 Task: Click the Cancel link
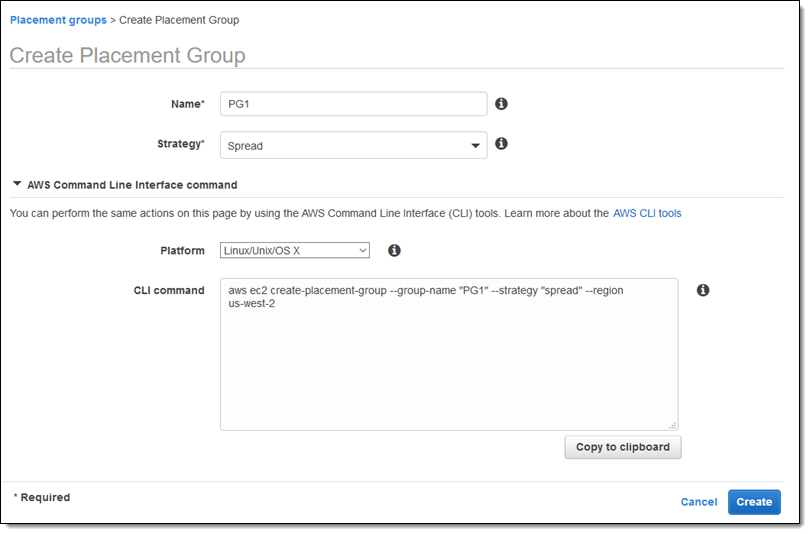pyautogui.click(x=699, y=502)
